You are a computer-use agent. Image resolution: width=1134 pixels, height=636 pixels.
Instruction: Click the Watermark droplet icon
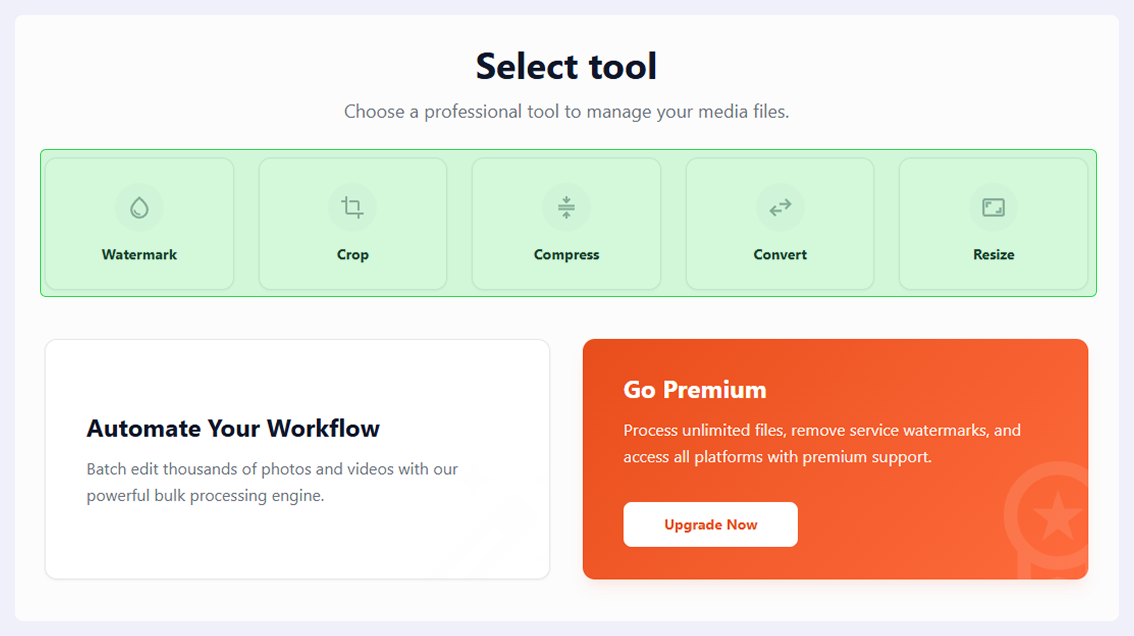(139, 208)
